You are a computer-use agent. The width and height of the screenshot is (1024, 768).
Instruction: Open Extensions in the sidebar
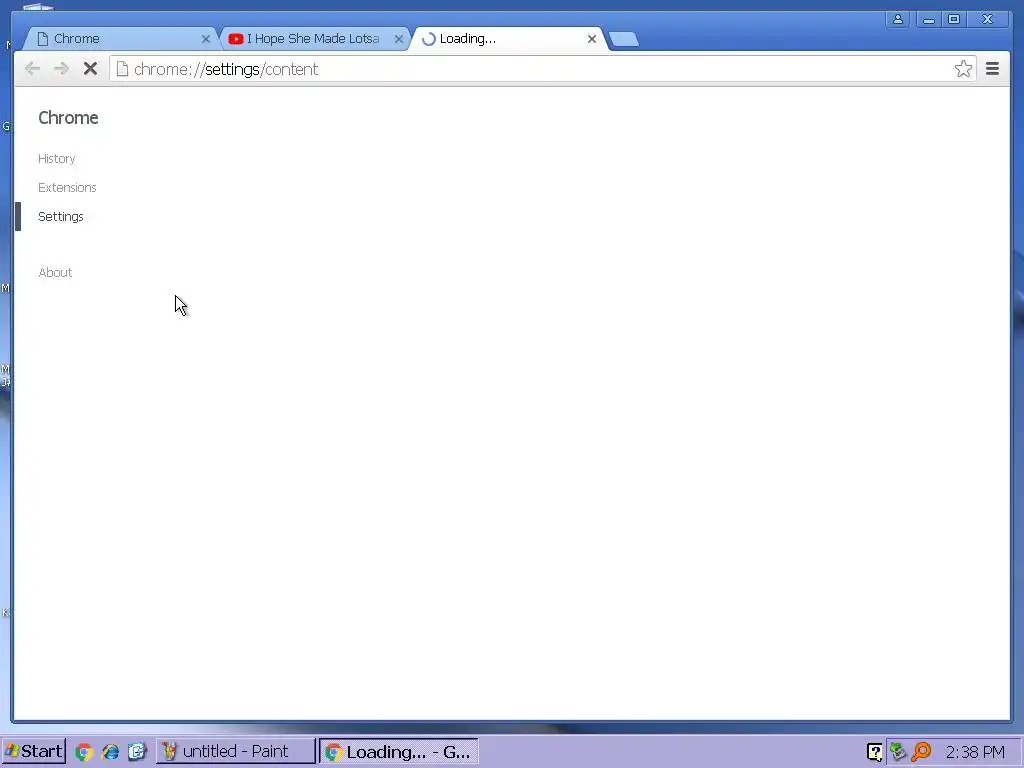[x=67, y=187]
